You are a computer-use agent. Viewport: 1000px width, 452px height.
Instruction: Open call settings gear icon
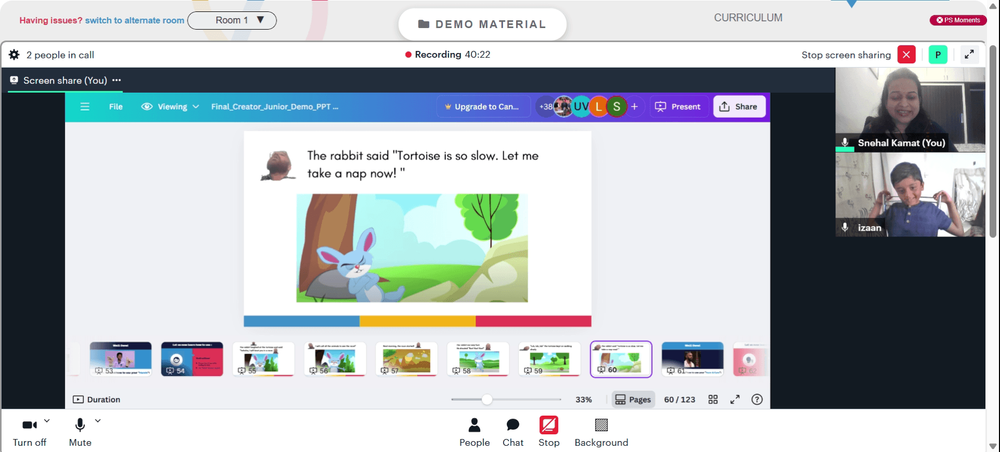pyautogui.click(x=13, y=55)
